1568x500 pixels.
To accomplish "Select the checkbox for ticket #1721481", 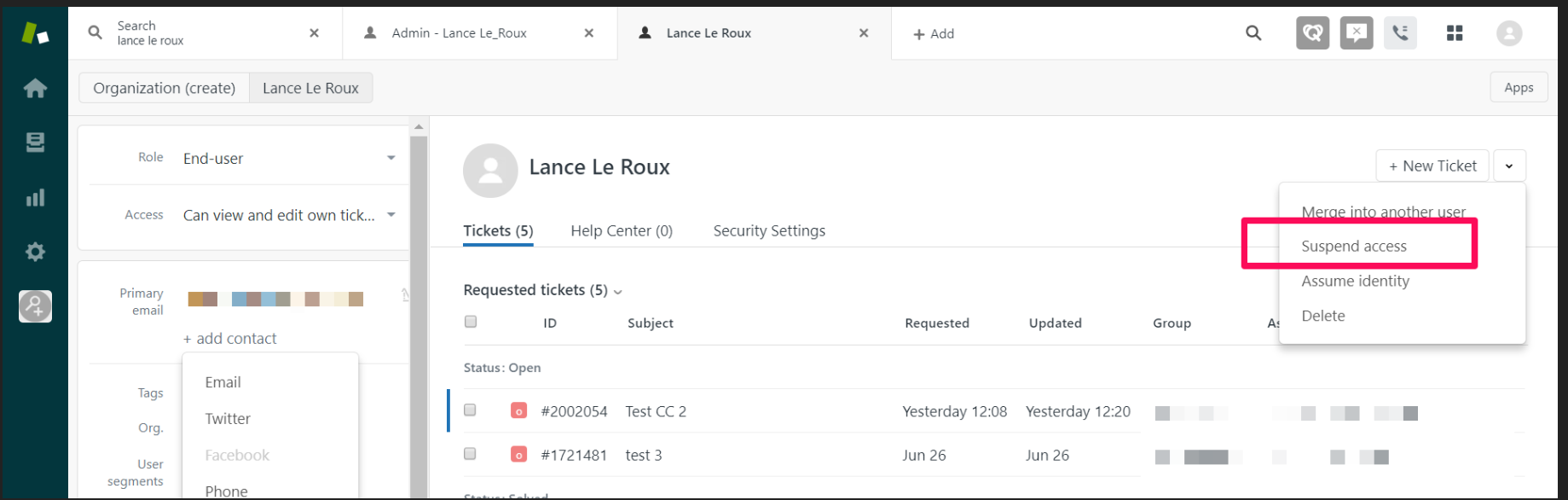I will point(470,454).
